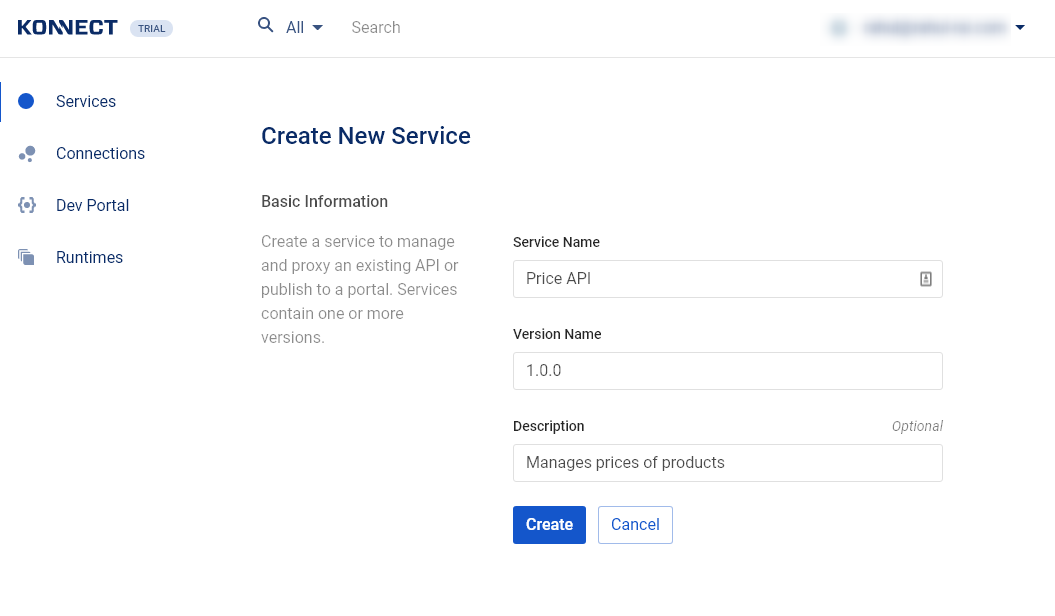
Task: Go to Connections in sidebar
Action: [x=100, y=153]
